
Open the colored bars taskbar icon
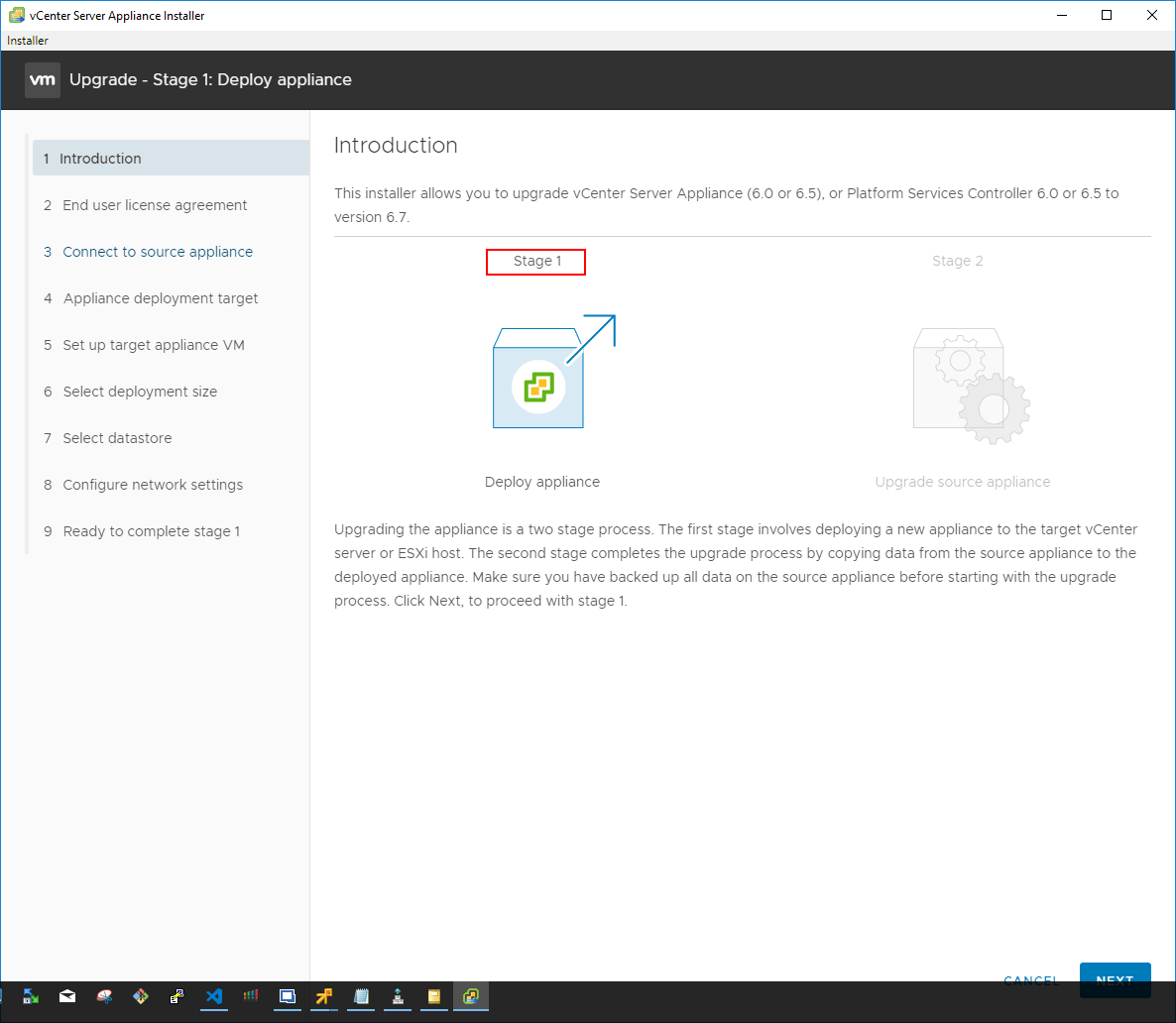click(251, 996)
